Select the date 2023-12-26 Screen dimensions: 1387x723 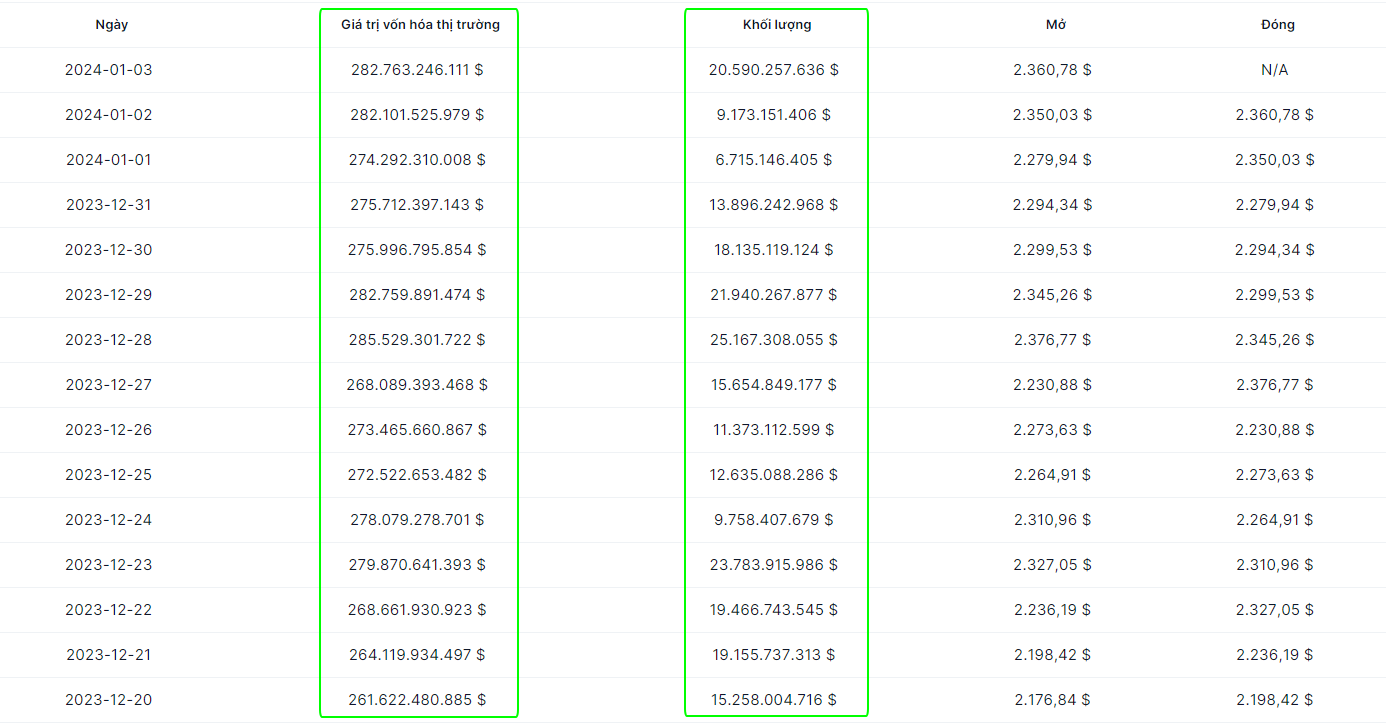click(109, 430)
